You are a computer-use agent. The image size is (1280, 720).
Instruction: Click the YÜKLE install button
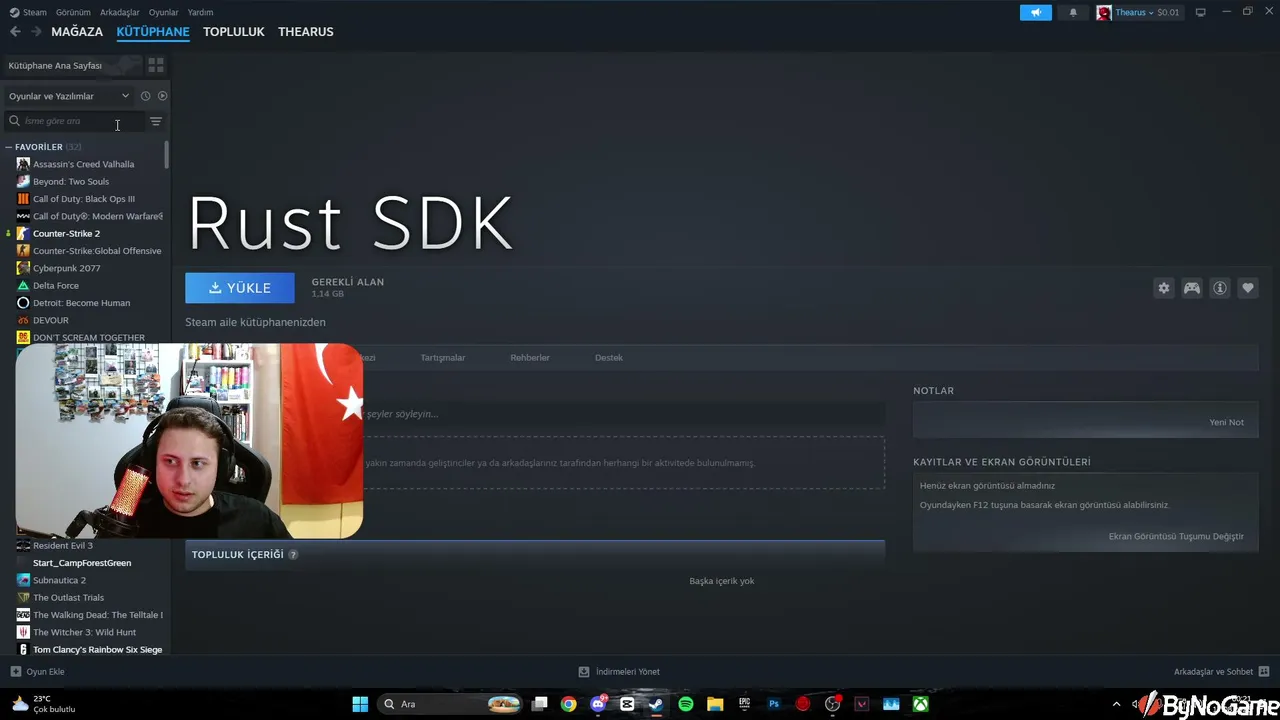(x=240, y=288)
